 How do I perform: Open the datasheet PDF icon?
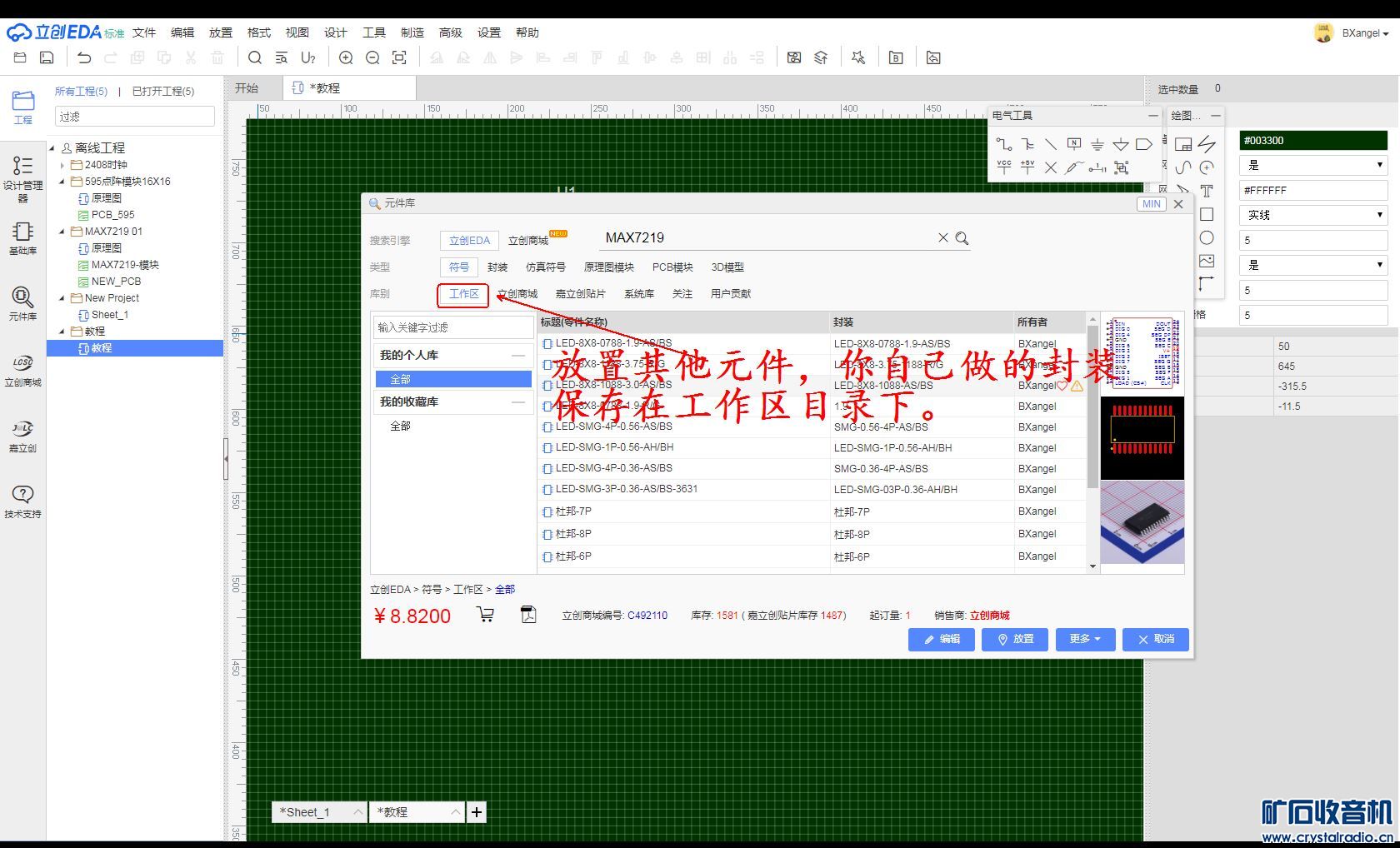[x=528, y=615]
